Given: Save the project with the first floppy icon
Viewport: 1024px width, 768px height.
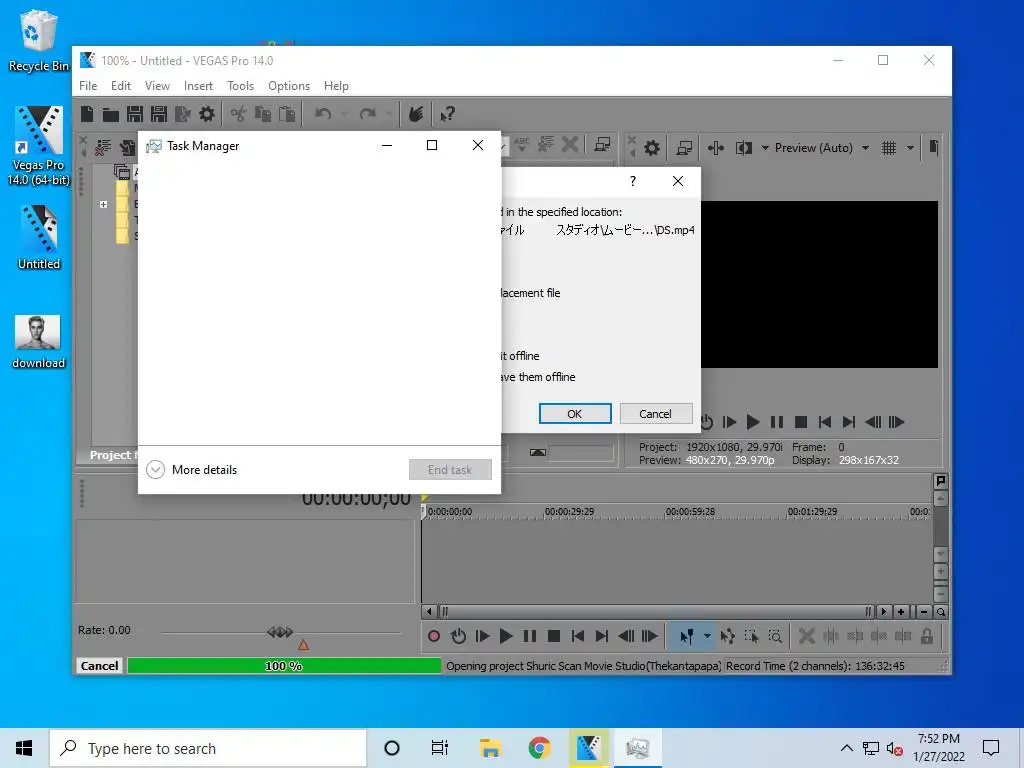Looking at the screenshot, I should (135, 114).
